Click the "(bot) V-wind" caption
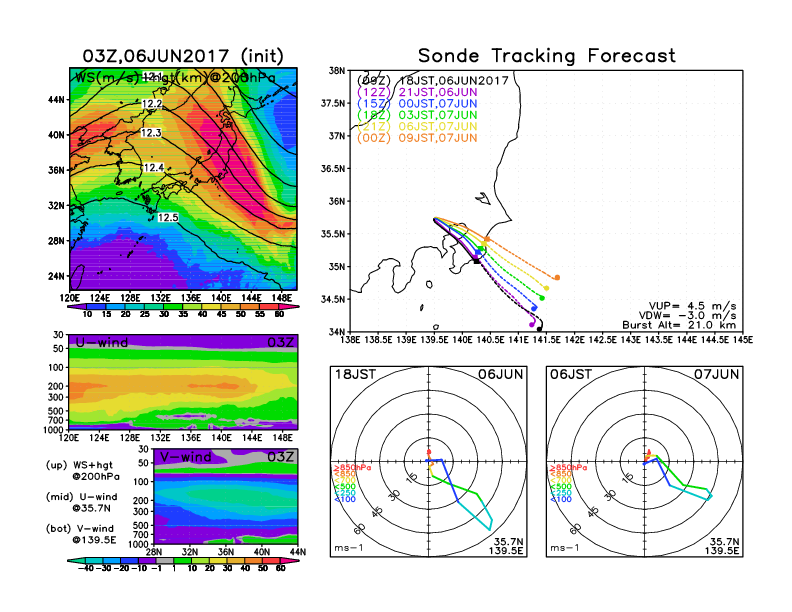Screen dimensions: 792x612 pyautogui.click(x=80, y=529)
